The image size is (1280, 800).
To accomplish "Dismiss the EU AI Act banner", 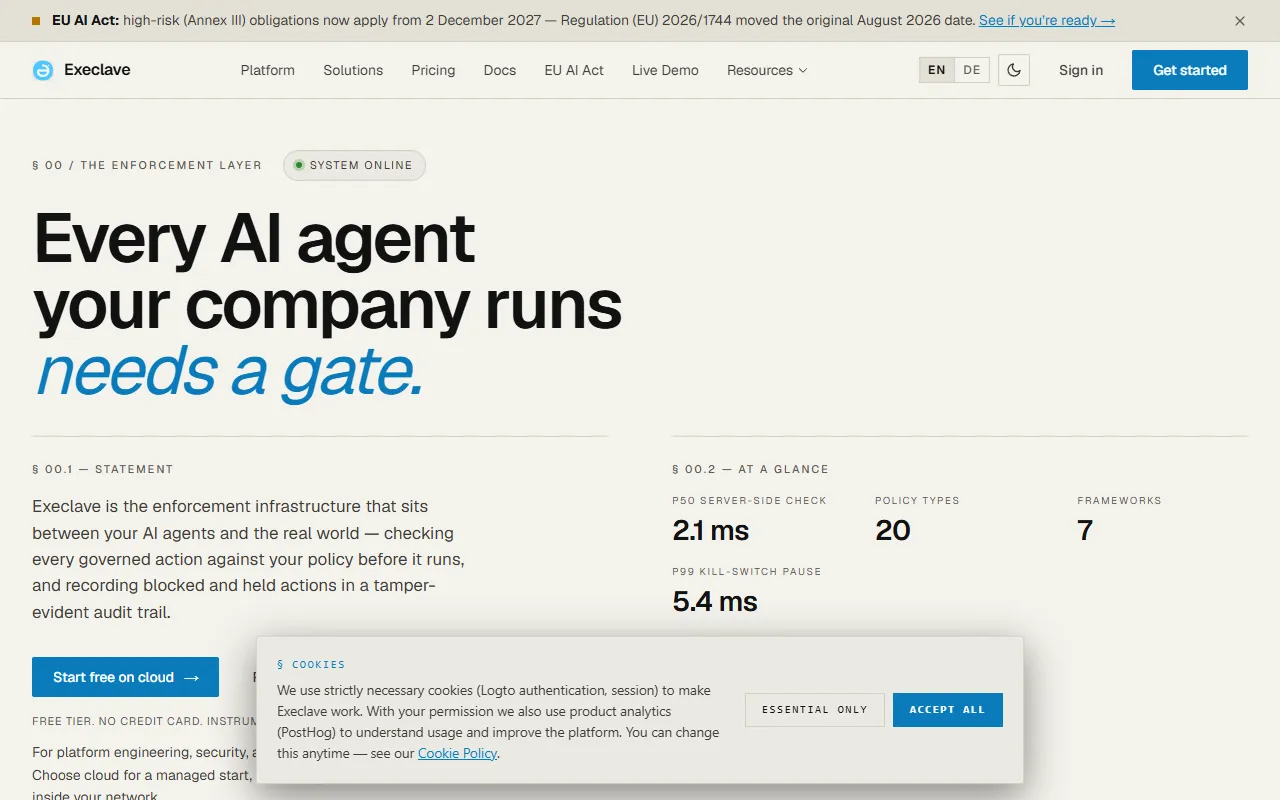I will pos(1240,21).
